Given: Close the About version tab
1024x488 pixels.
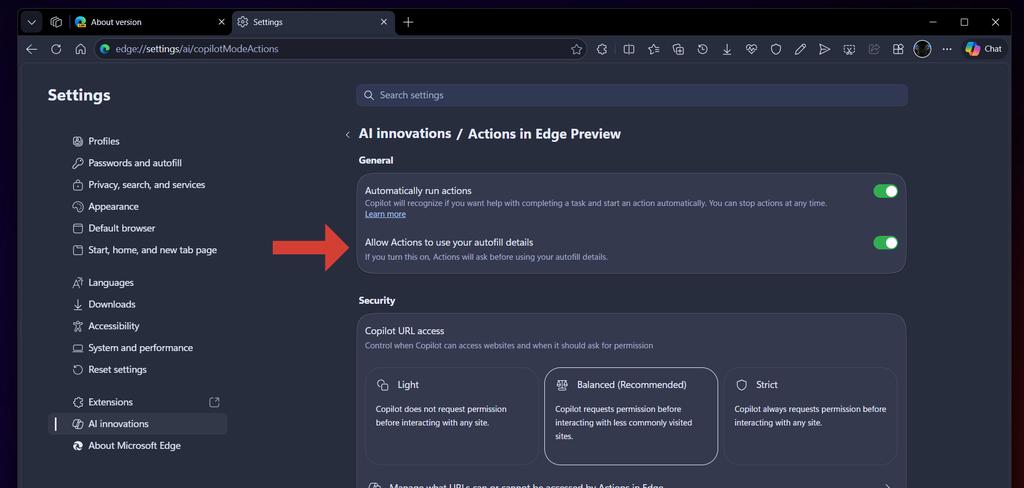Looking at the screenshot, I should 221,22.
